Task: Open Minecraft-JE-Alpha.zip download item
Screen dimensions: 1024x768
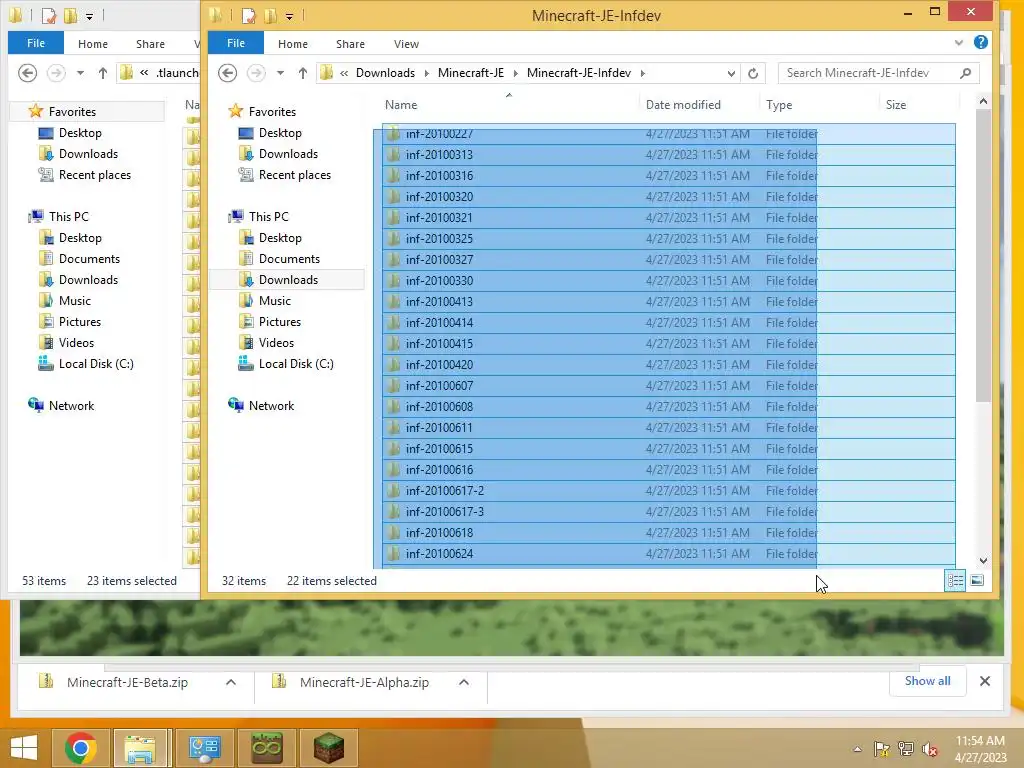Action: (x=364, y=682)
